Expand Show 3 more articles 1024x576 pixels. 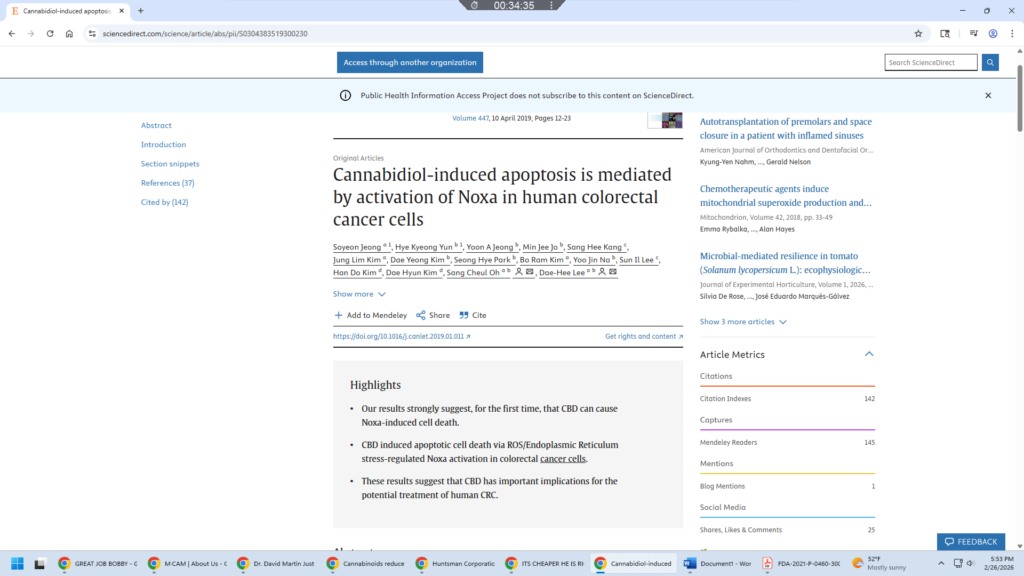743,322
